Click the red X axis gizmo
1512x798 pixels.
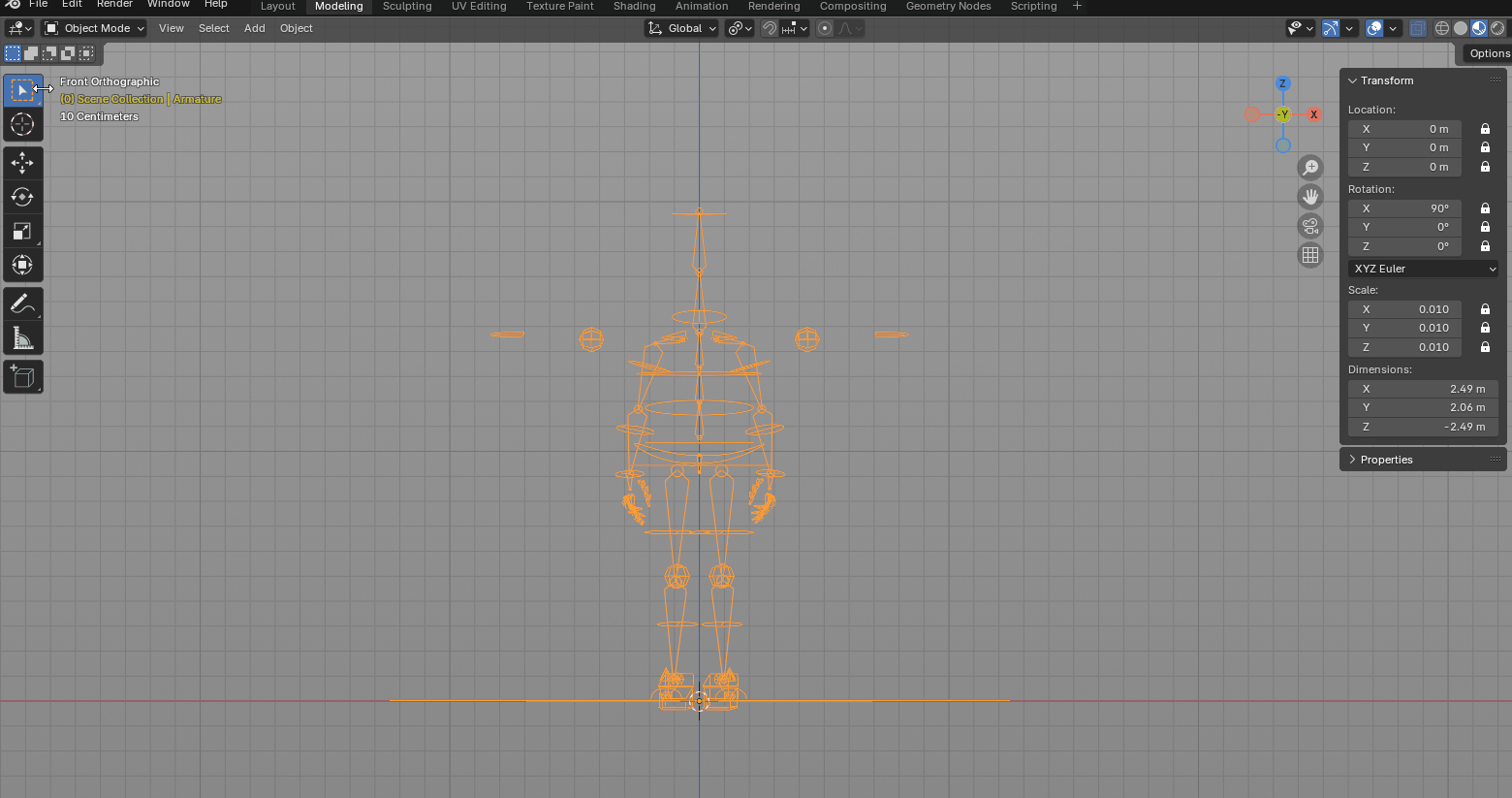pyautogui.click(x=1313, y=114)
